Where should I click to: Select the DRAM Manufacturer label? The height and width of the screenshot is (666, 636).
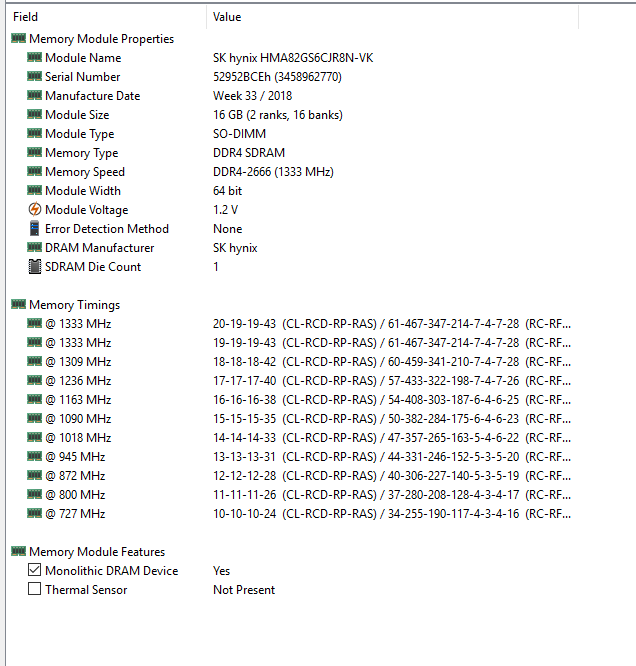100,248
